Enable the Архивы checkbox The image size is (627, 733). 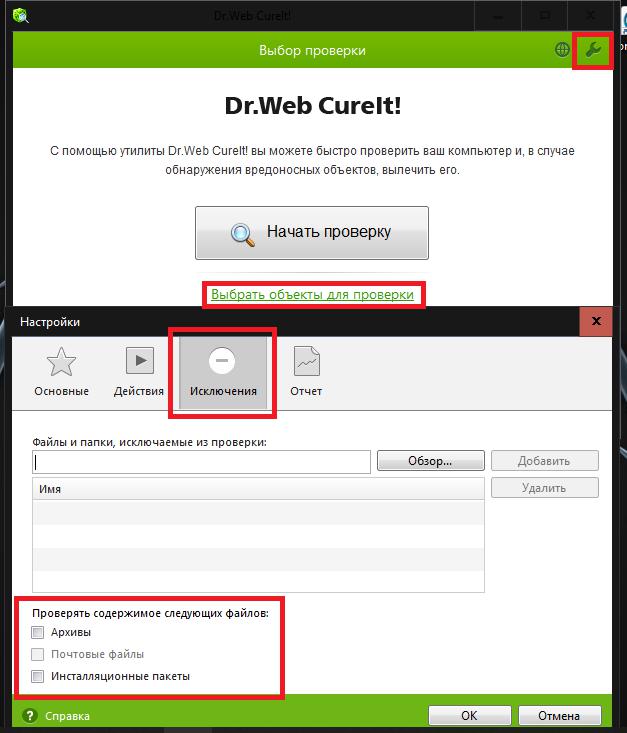tap(37, 632)
